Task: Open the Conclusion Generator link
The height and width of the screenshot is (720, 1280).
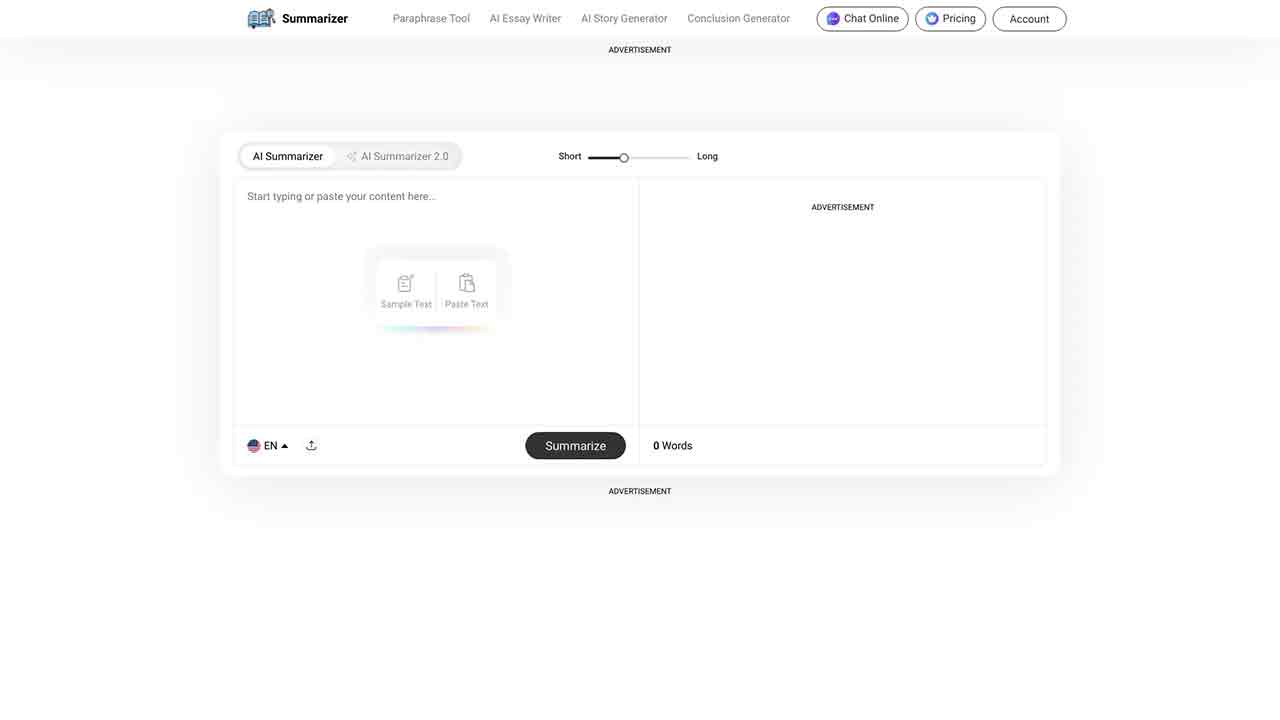Action: 738,19
